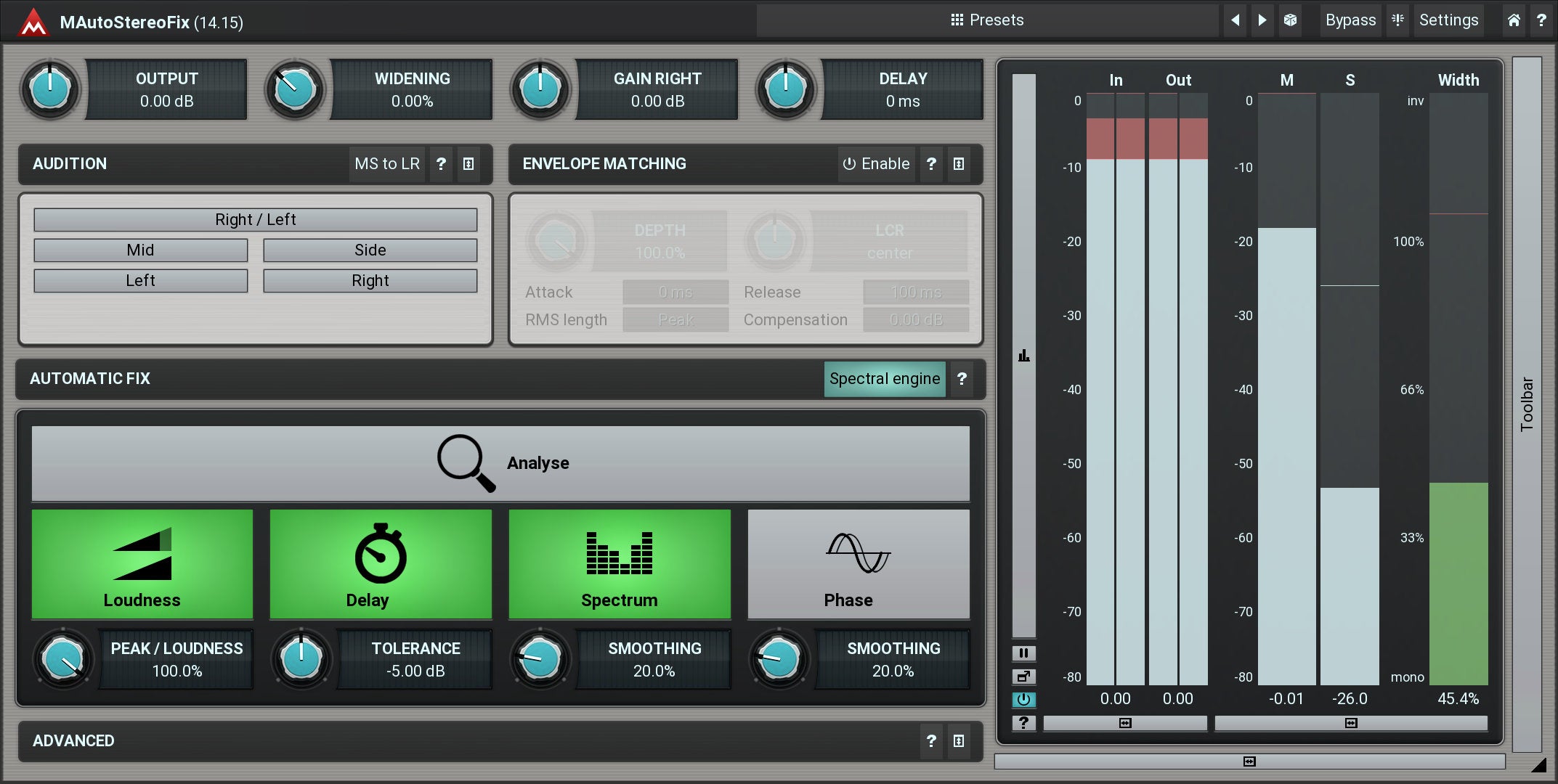The image size is (1558, 784).
Task: Select the MS to LR audition button
Action: coord(386,164)
